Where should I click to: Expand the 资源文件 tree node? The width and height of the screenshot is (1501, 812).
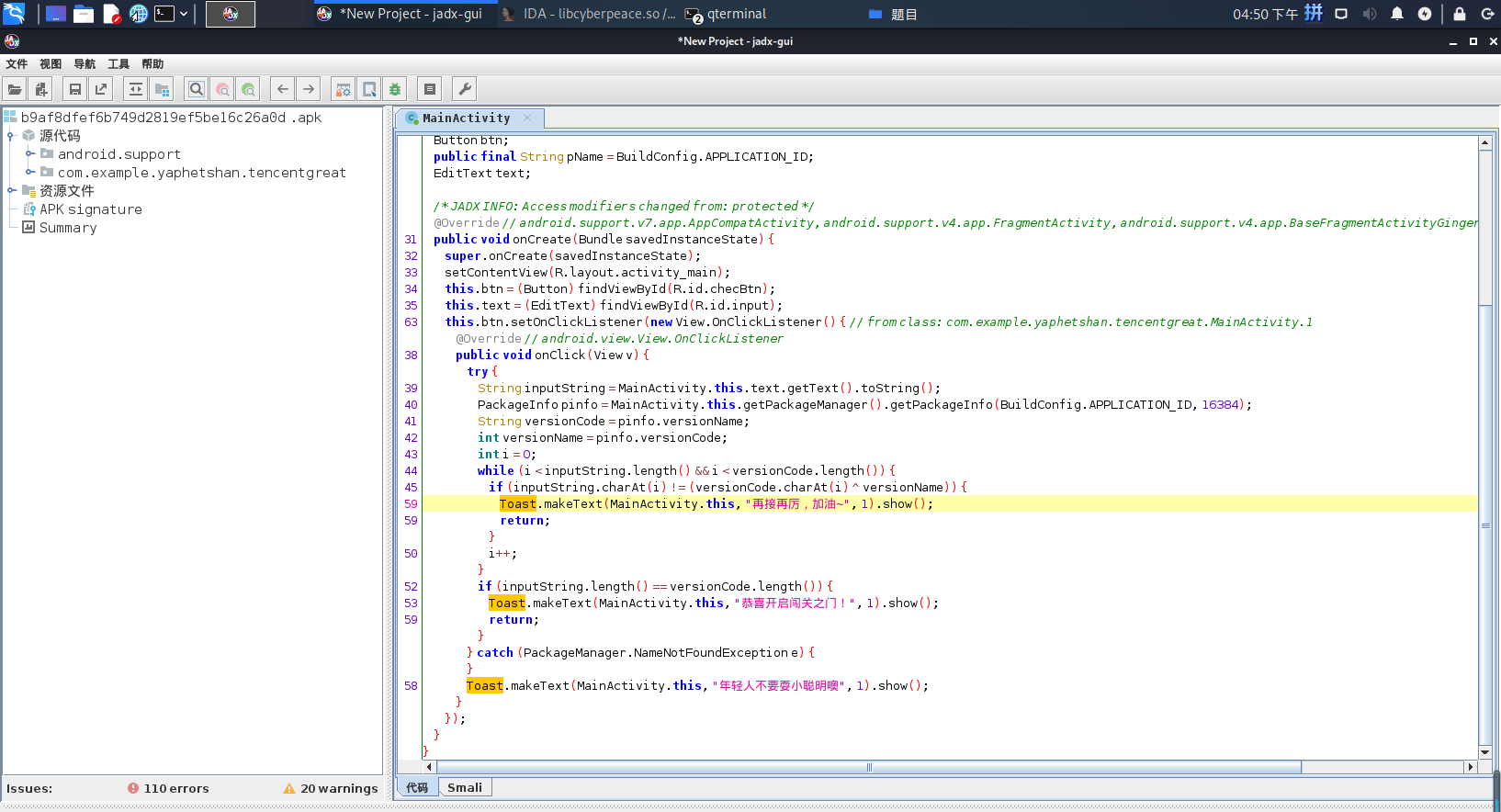[12, 191]
